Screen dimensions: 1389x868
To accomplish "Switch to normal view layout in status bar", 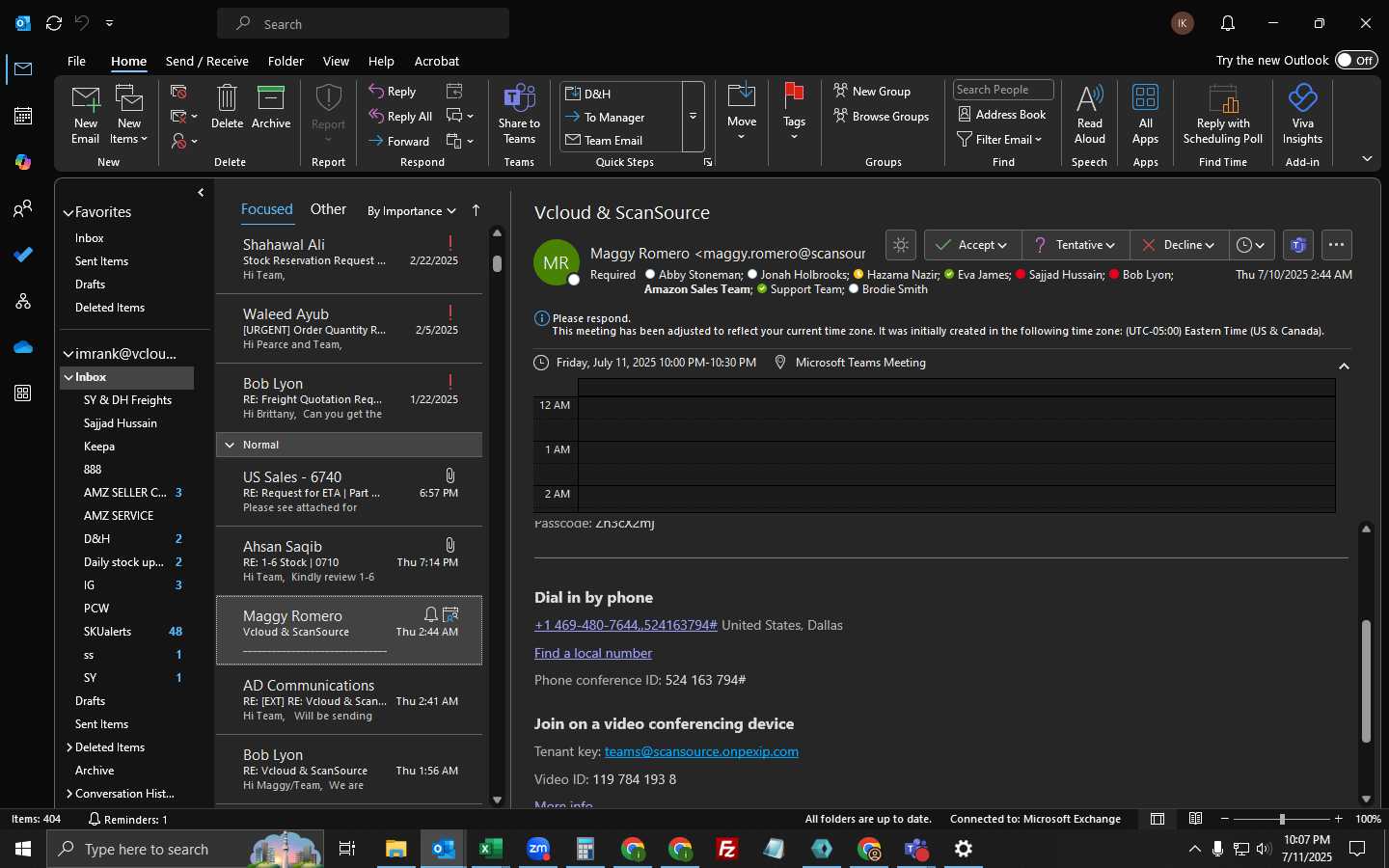I will pos(1157,819).
